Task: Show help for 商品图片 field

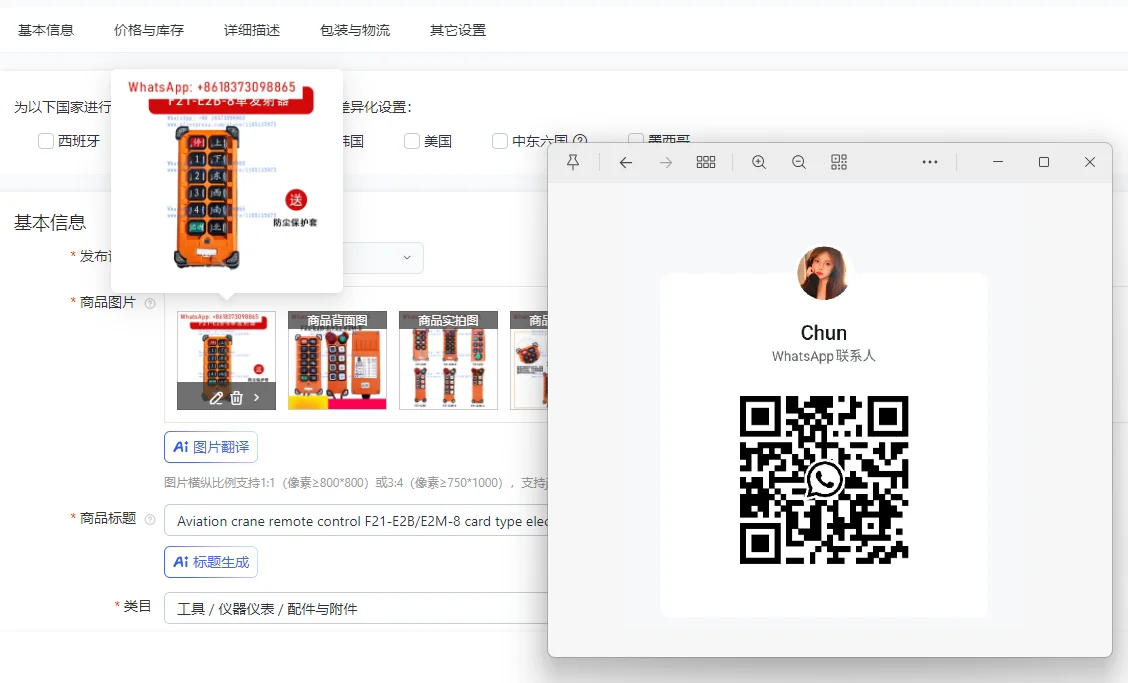Action: (150, 303)
